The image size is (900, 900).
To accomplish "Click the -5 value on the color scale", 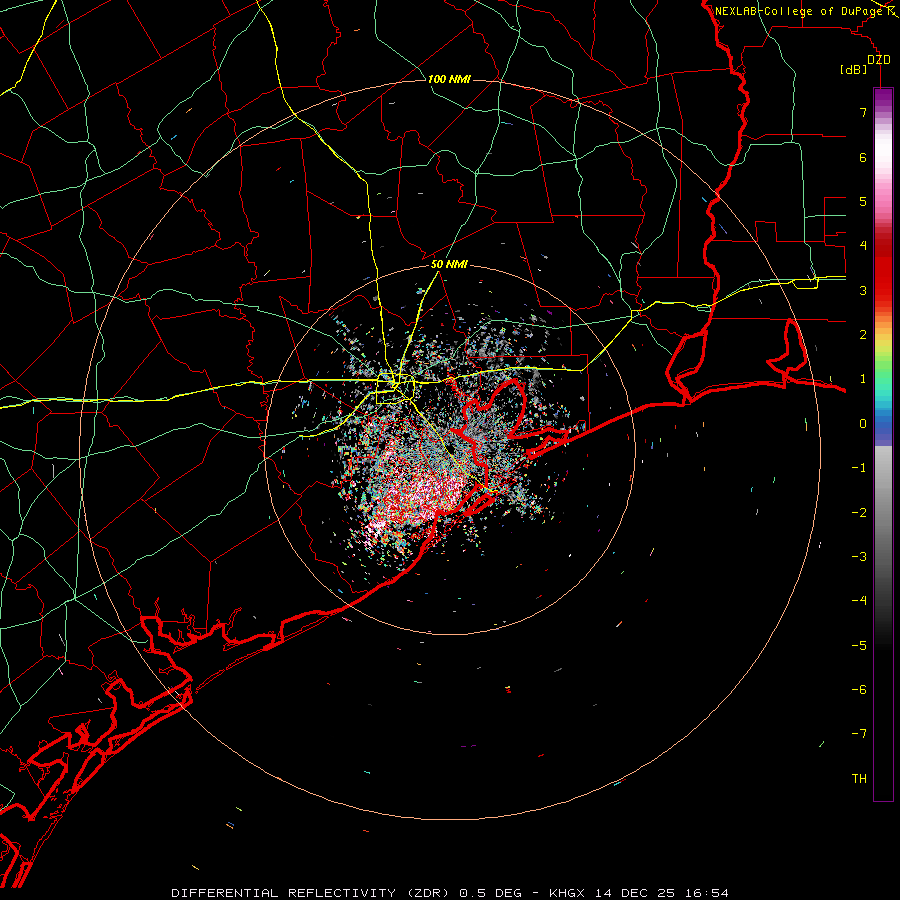I will pos(859,646).
